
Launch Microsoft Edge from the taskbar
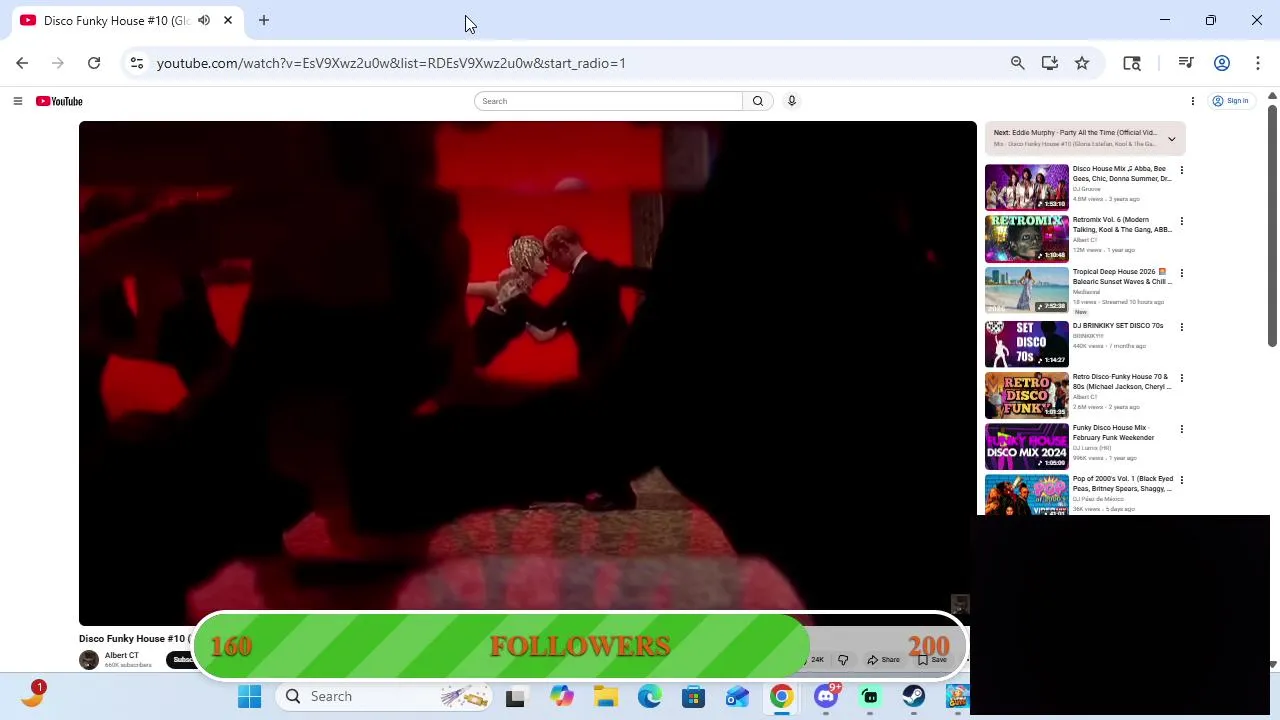tap(650, 696)
